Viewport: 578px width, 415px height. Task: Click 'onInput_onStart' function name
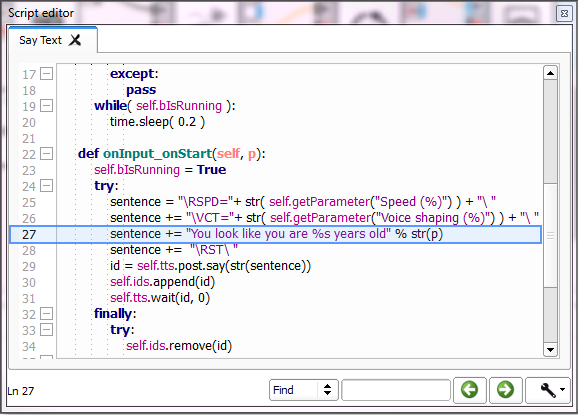coord(157,154)
